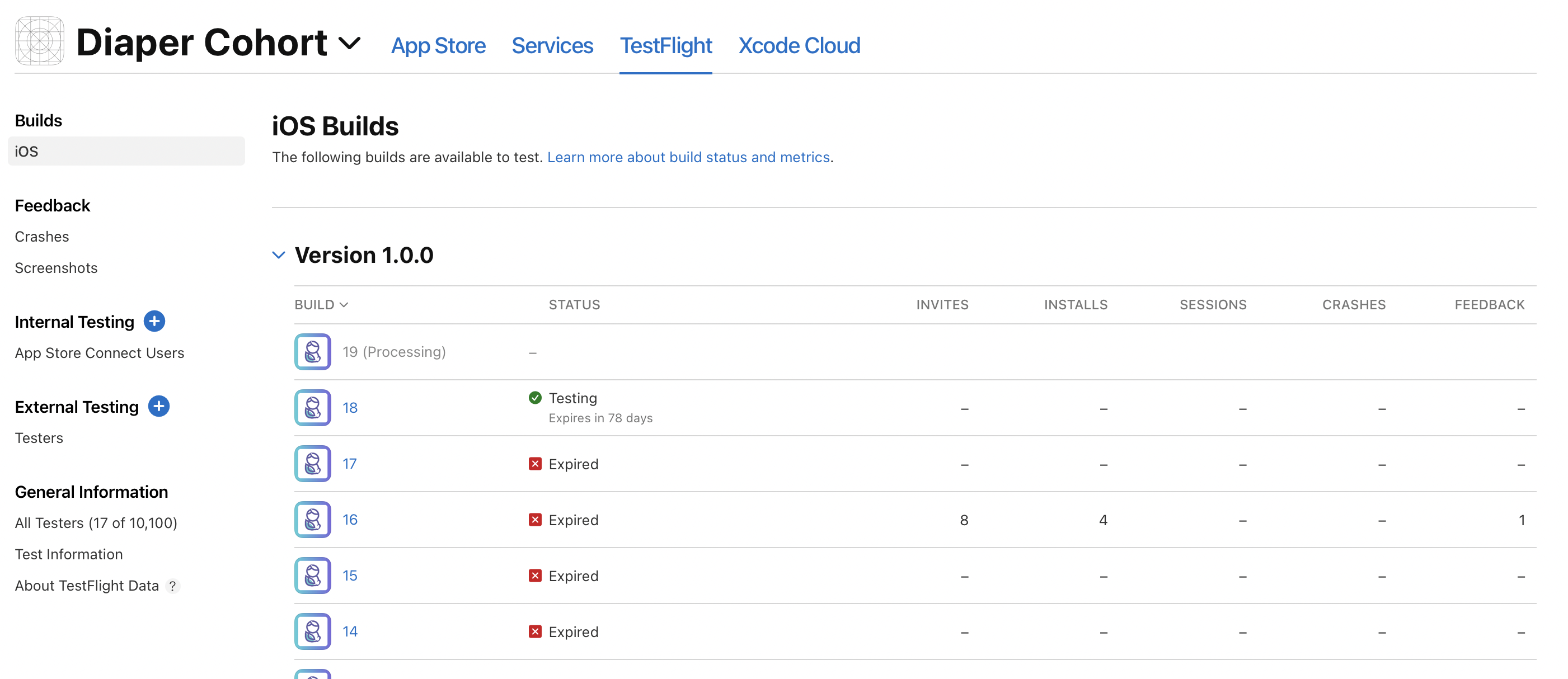Open About TestFlight Data
The height and width of the screenshot is (679, 1568).
click(86, 586)
